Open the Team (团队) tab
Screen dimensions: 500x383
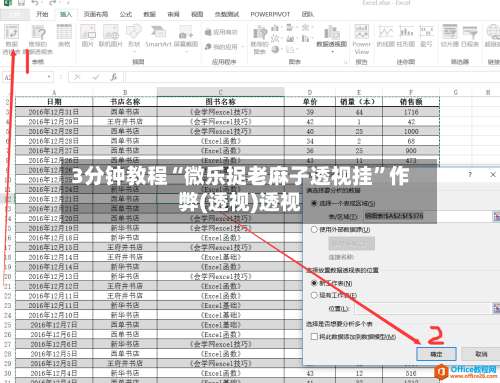tap(307, 14)
